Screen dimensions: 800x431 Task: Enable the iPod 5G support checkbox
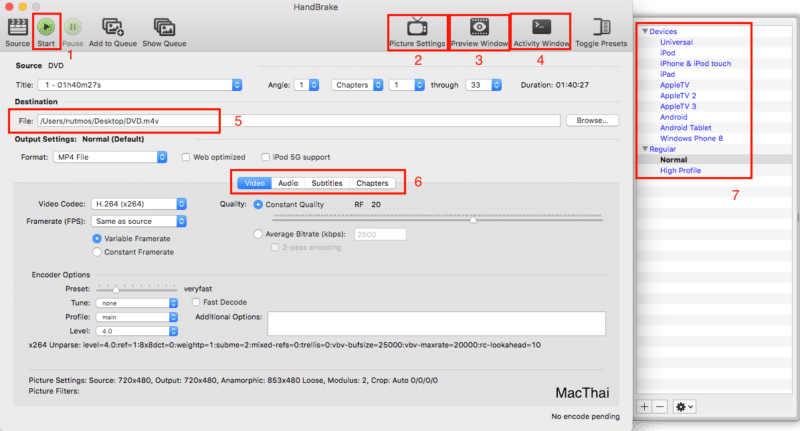pos(265,157)
